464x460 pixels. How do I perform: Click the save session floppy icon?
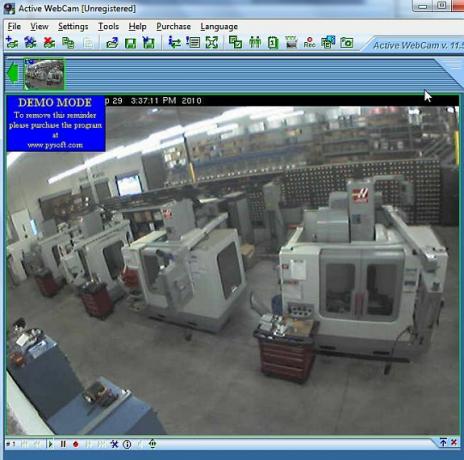[x=130, y=43]
